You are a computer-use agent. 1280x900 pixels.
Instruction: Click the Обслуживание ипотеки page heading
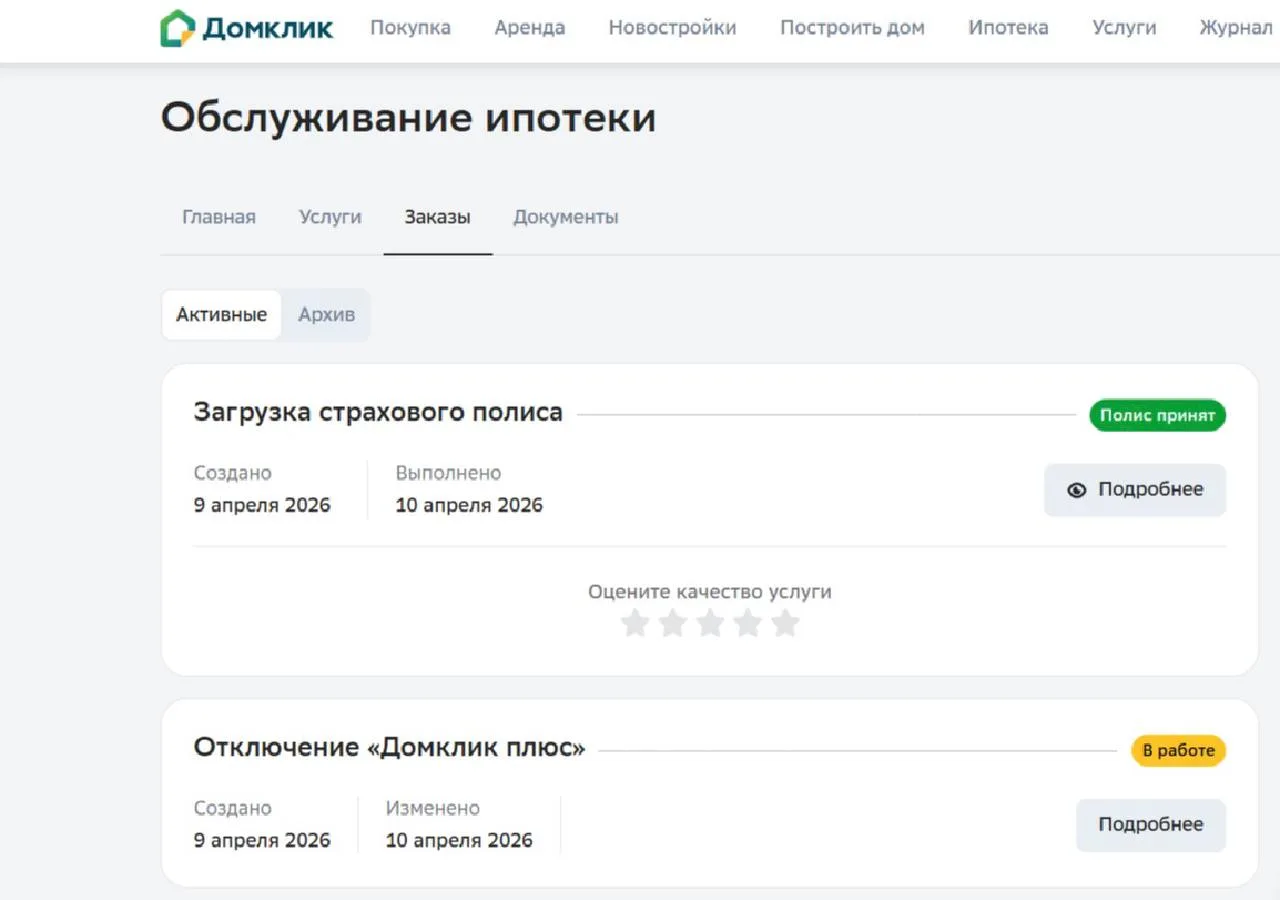(408, 118)
